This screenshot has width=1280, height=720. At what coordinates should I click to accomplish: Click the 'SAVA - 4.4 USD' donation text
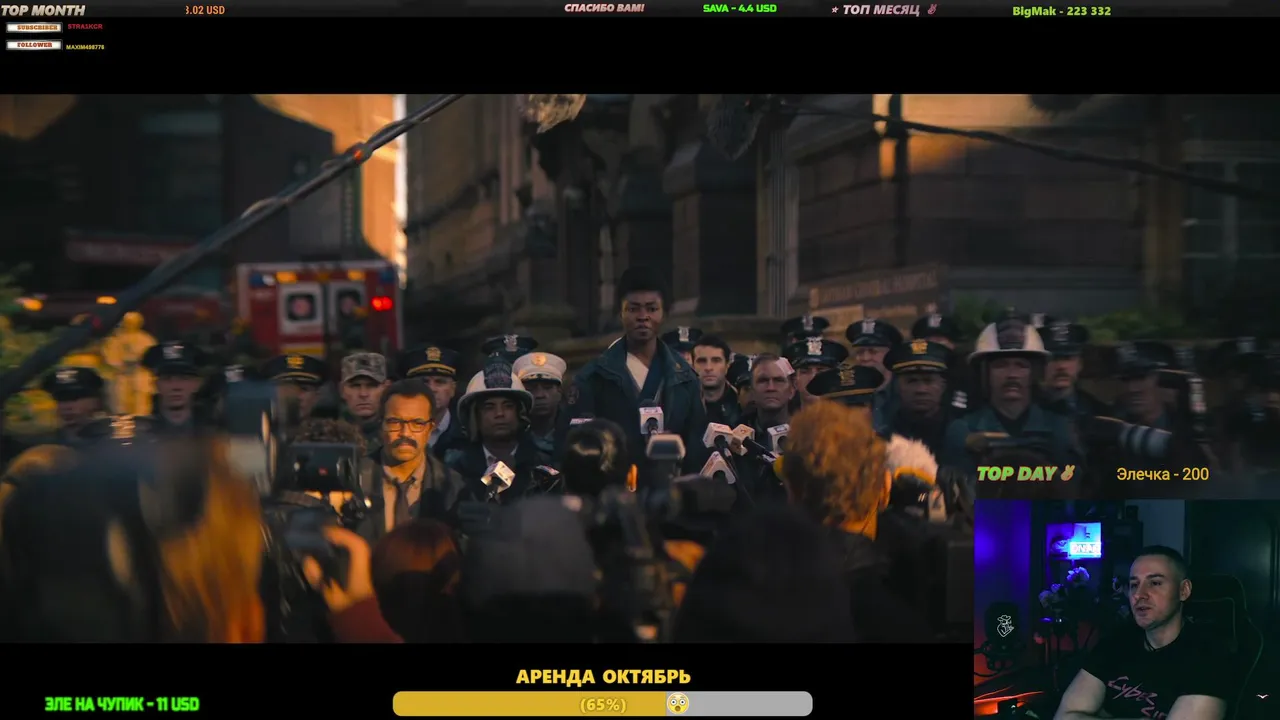[x=740, y=8]
